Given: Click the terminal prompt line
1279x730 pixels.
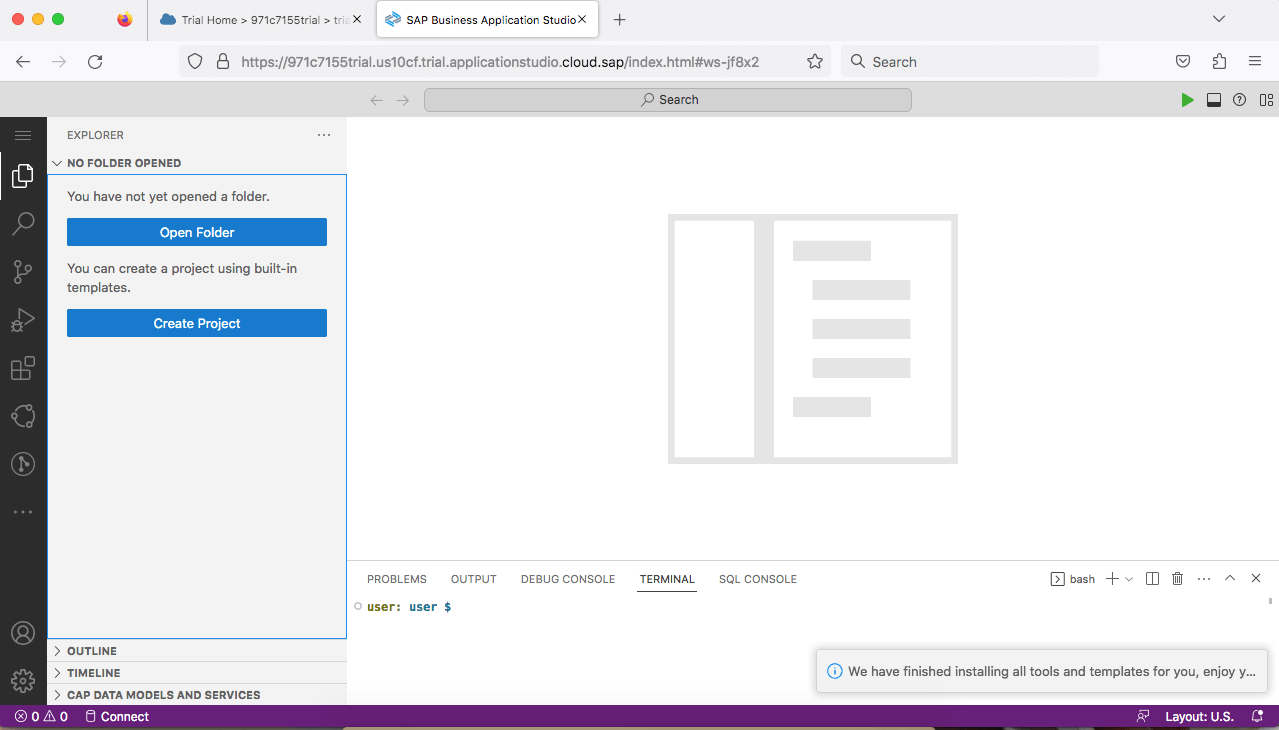Looking at the screenshot, I should pos(409,607).
